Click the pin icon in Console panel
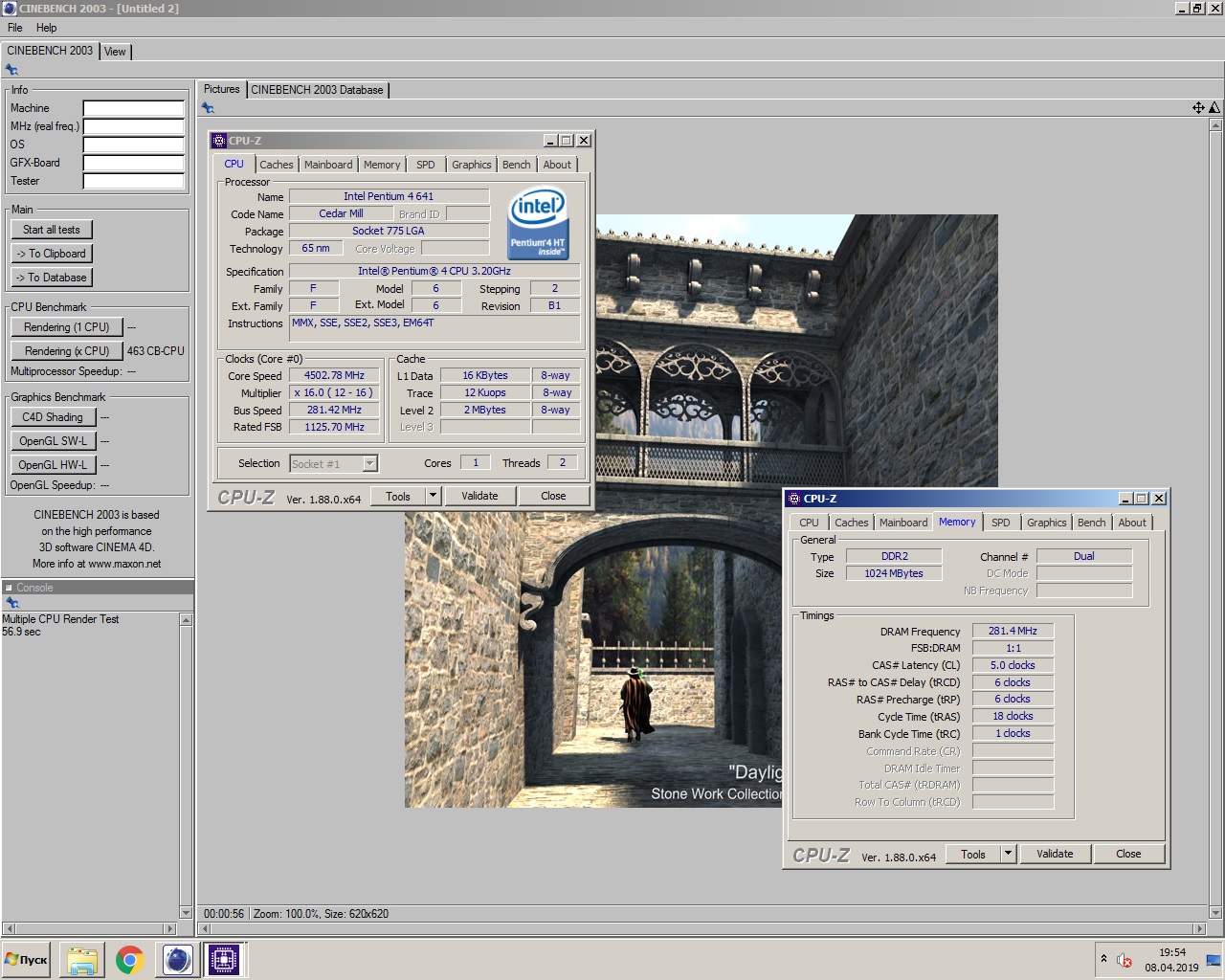 [x=12, y=603]
